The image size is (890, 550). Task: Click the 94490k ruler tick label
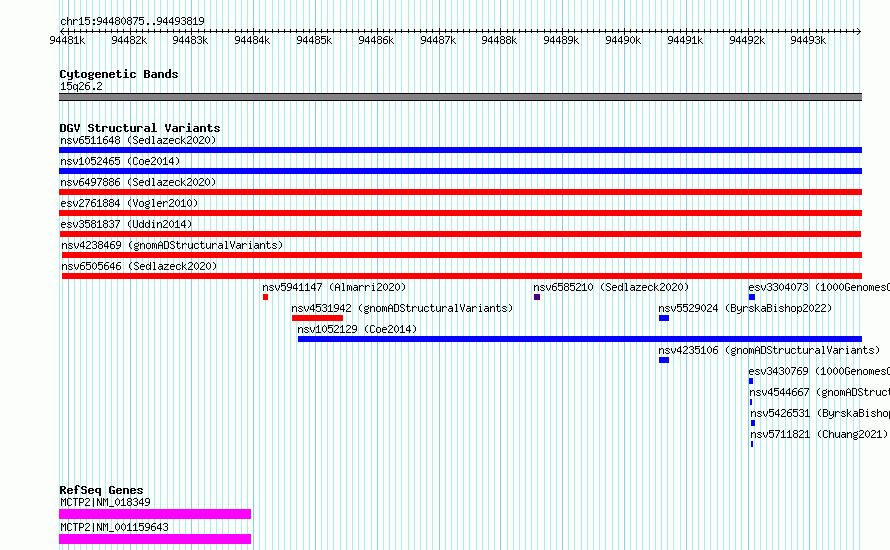(x=623, y=40)
